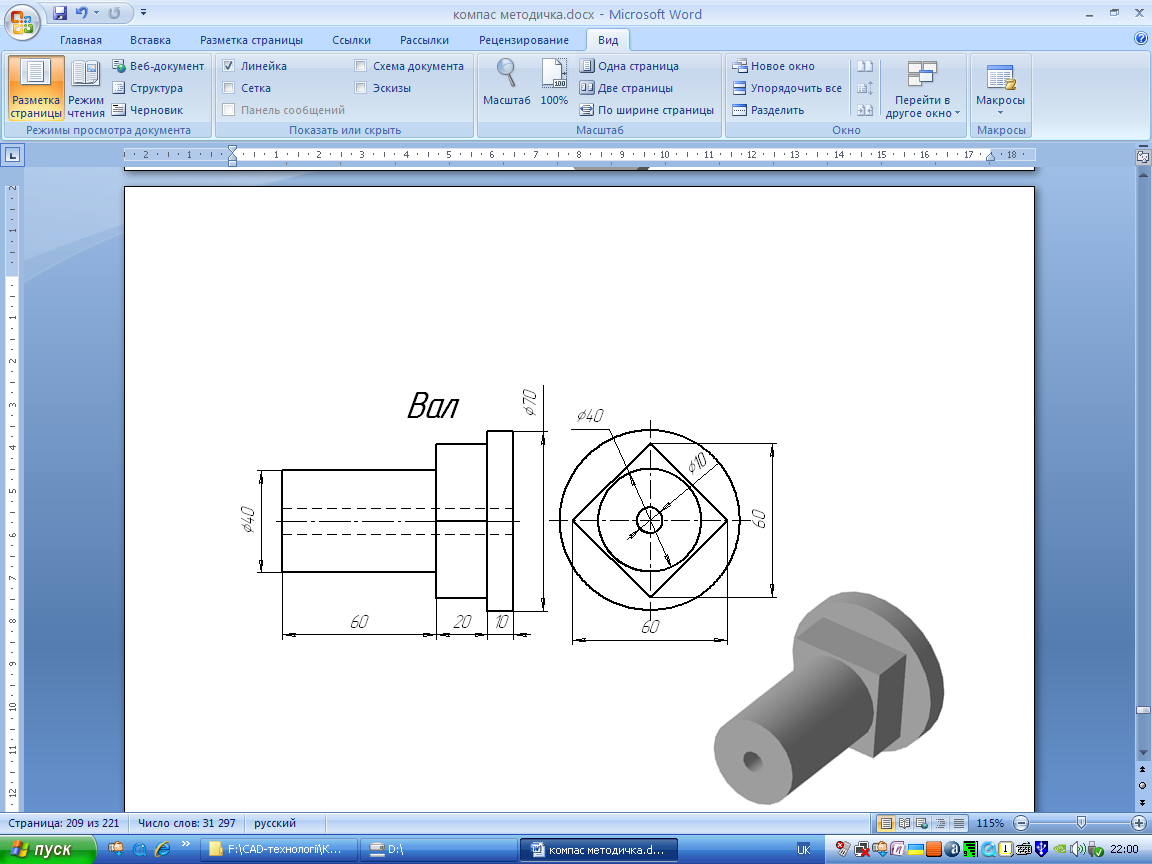Jump to previous page double arrow
The height and width of the screenshot is (864, 1152).
(1142, 769)
